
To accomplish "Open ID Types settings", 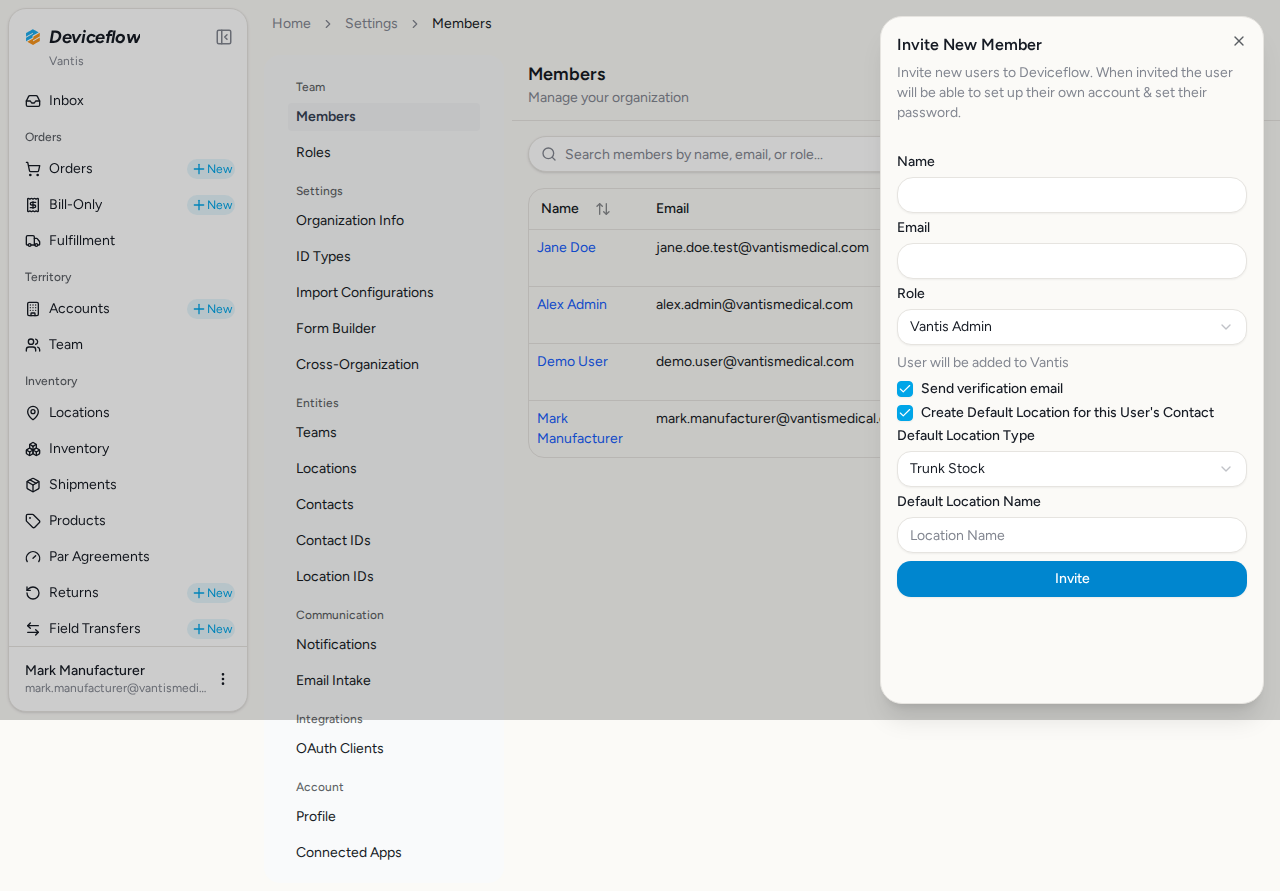I will 384,257.
